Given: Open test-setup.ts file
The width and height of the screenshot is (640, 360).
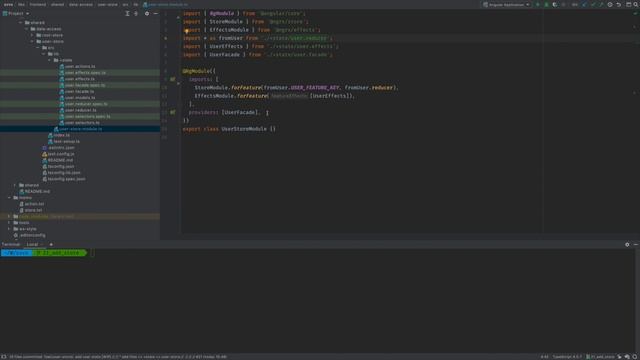Looking at the screenshot, I should (x=64, y=141).
